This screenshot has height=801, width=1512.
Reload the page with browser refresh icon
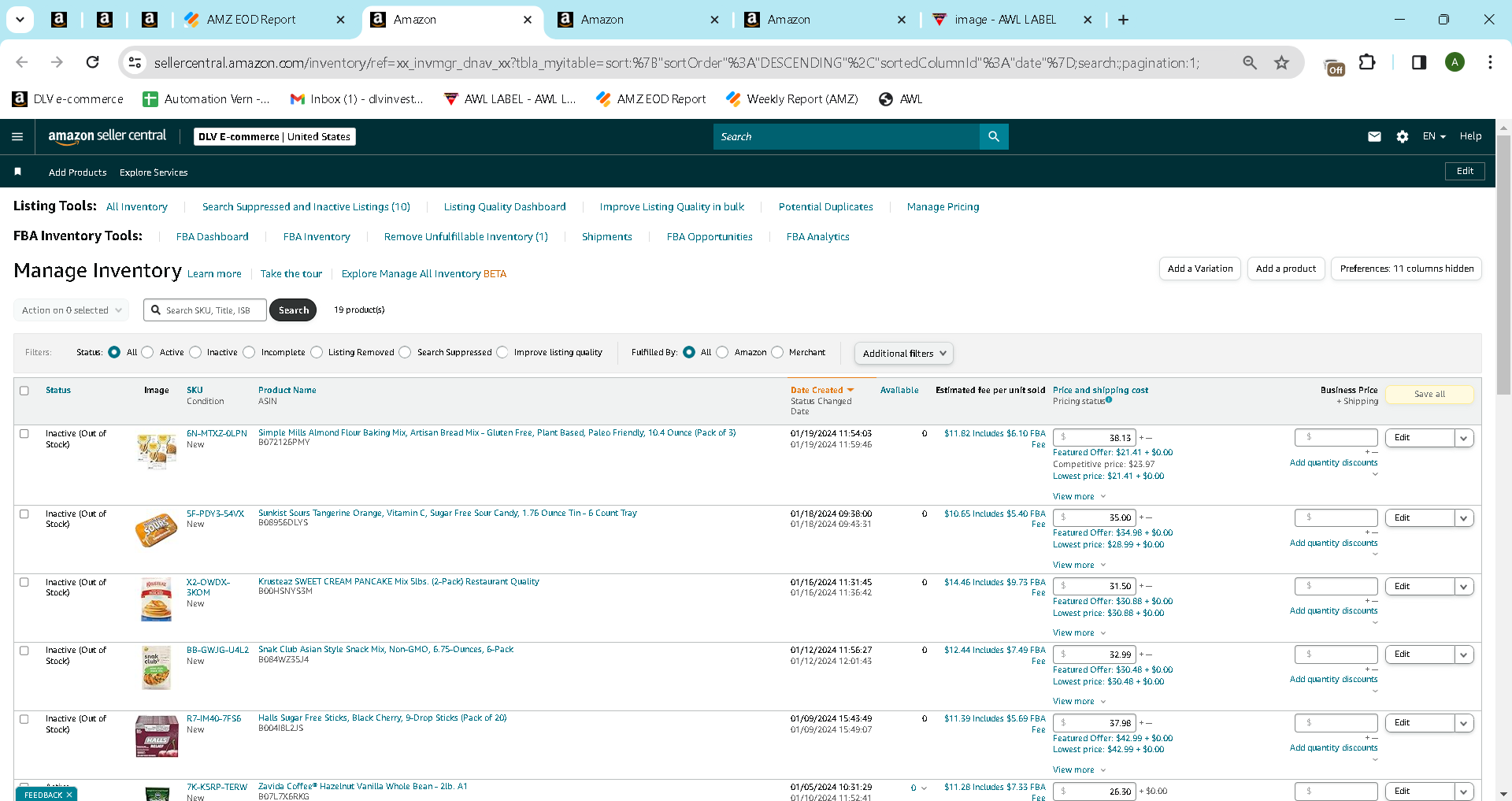92,62
